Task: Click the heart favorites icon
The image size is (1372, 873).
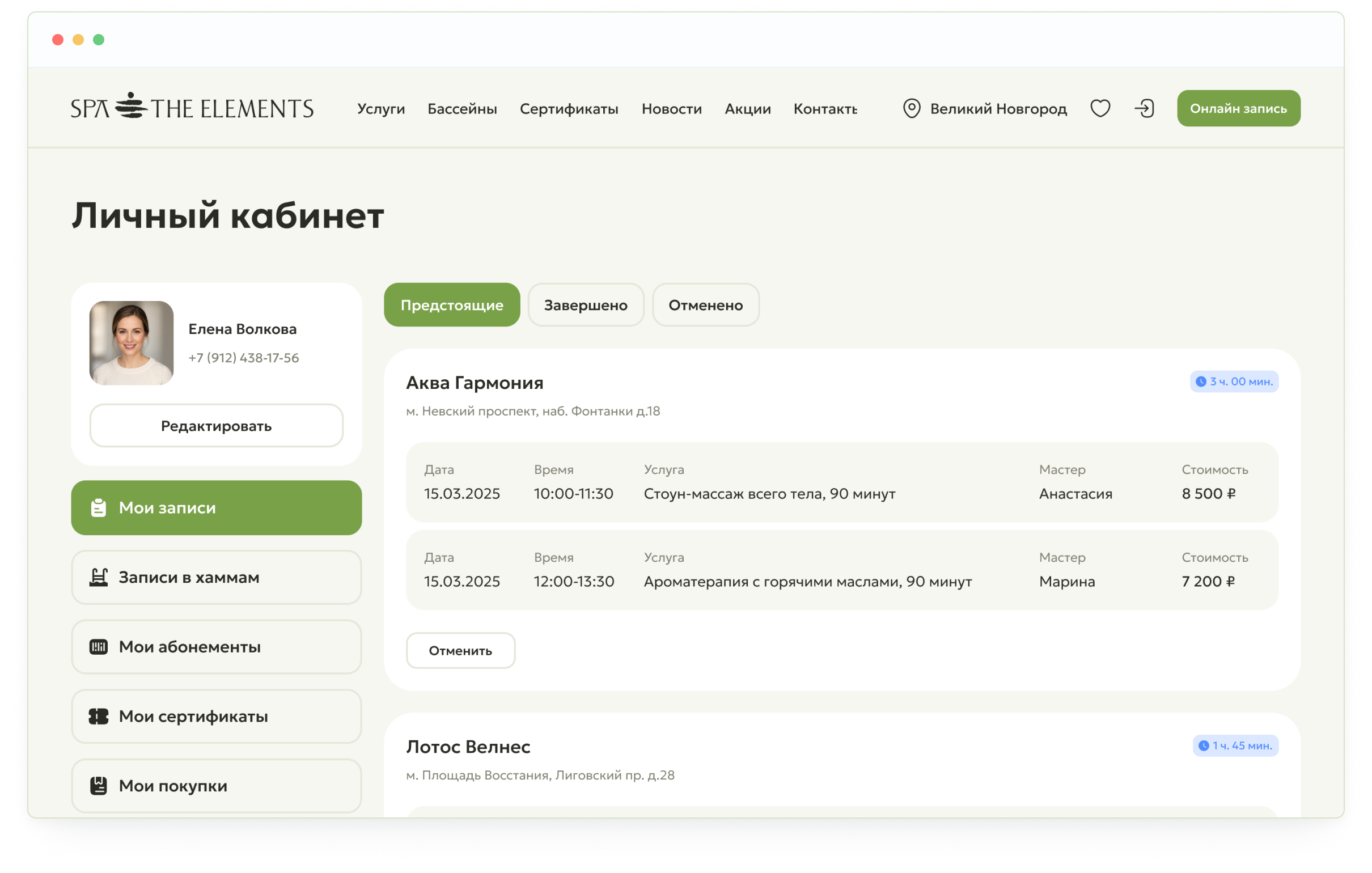Action: point(1100,108)
